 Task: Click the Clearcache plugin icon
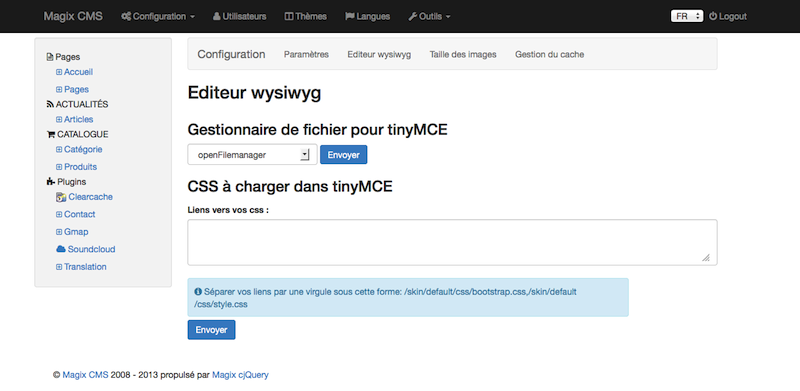tap(61, 197)
